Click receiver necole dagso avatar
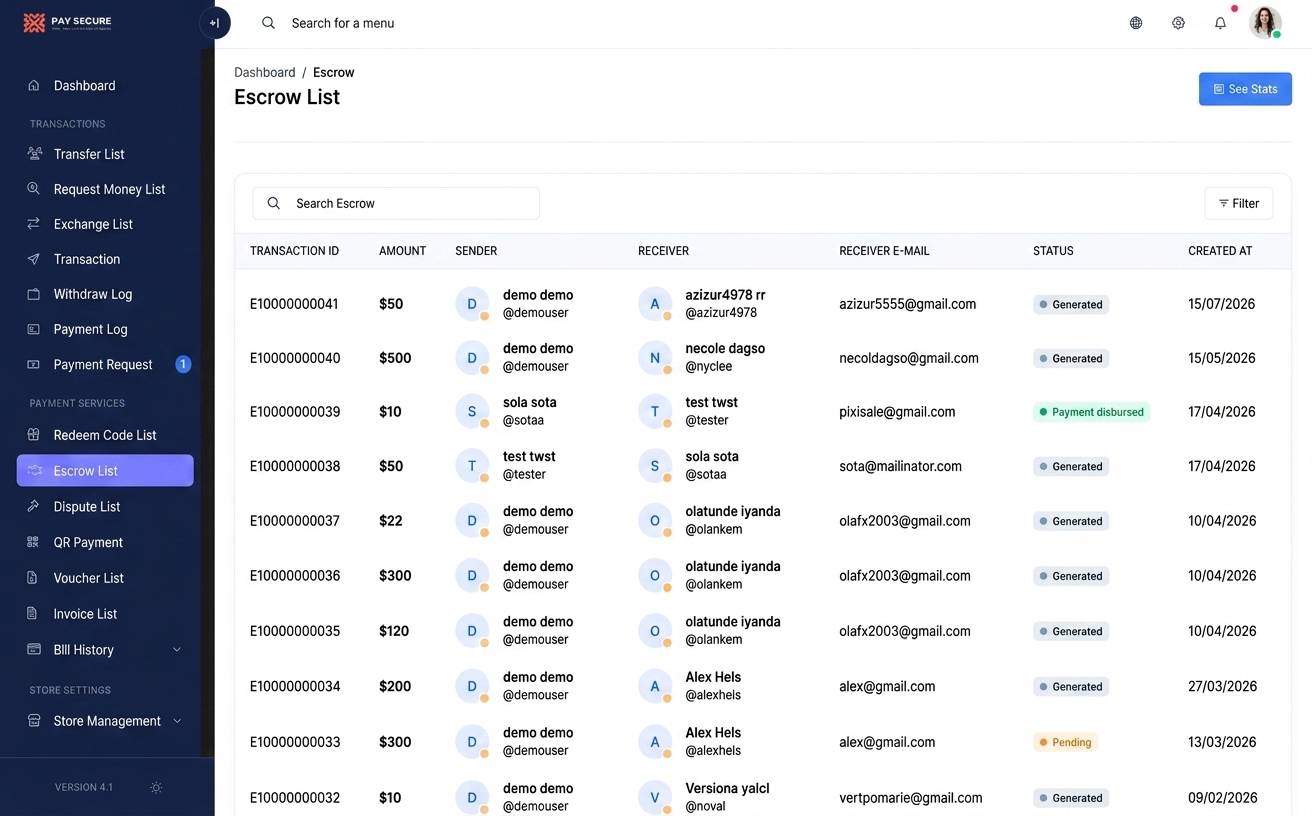1312x816 pixels. [x=655, y=358]
